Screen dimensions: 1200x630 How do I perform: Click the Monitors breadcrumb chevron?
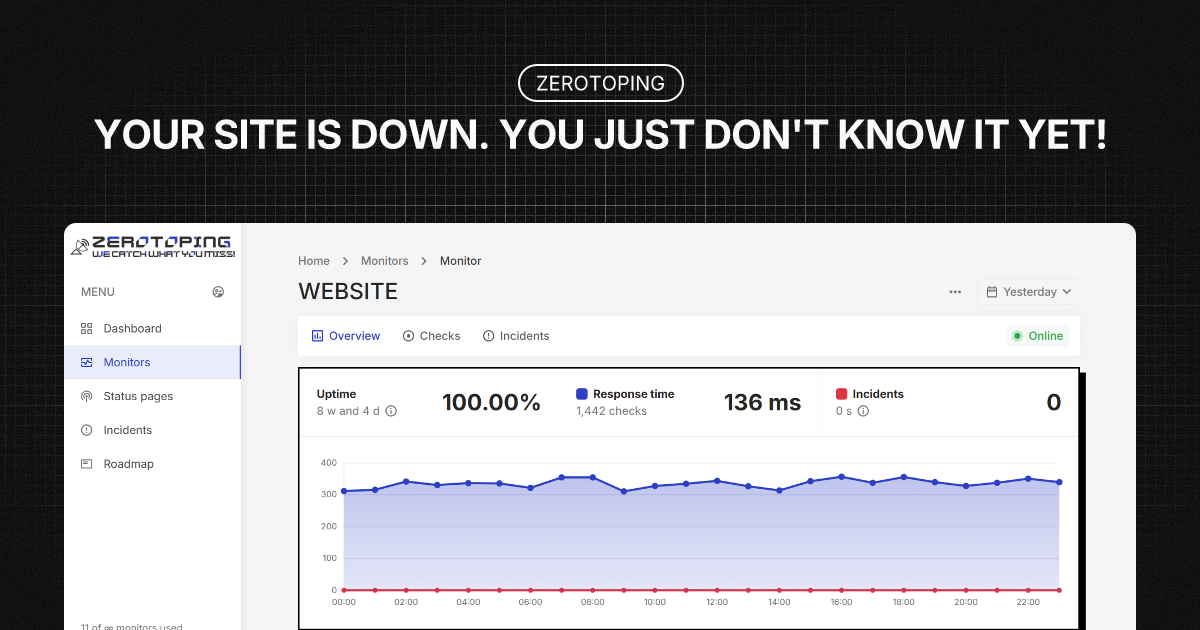coord(423,260)
